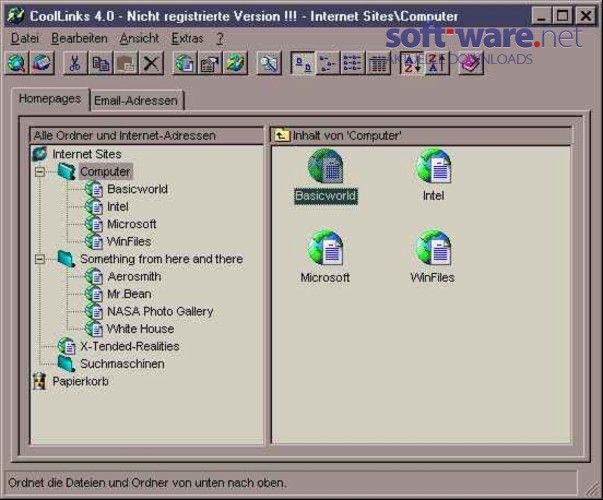Collapse the Computer folder in the tree

(x=40, y=172)
